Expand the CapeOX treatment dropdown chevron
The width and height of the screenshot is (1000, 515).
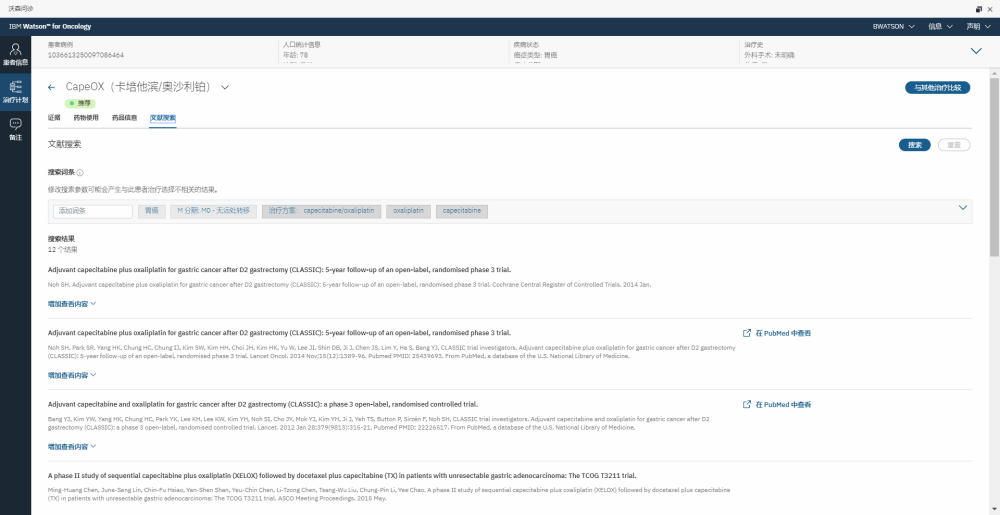pyautogui.click(x=225, y=88)
